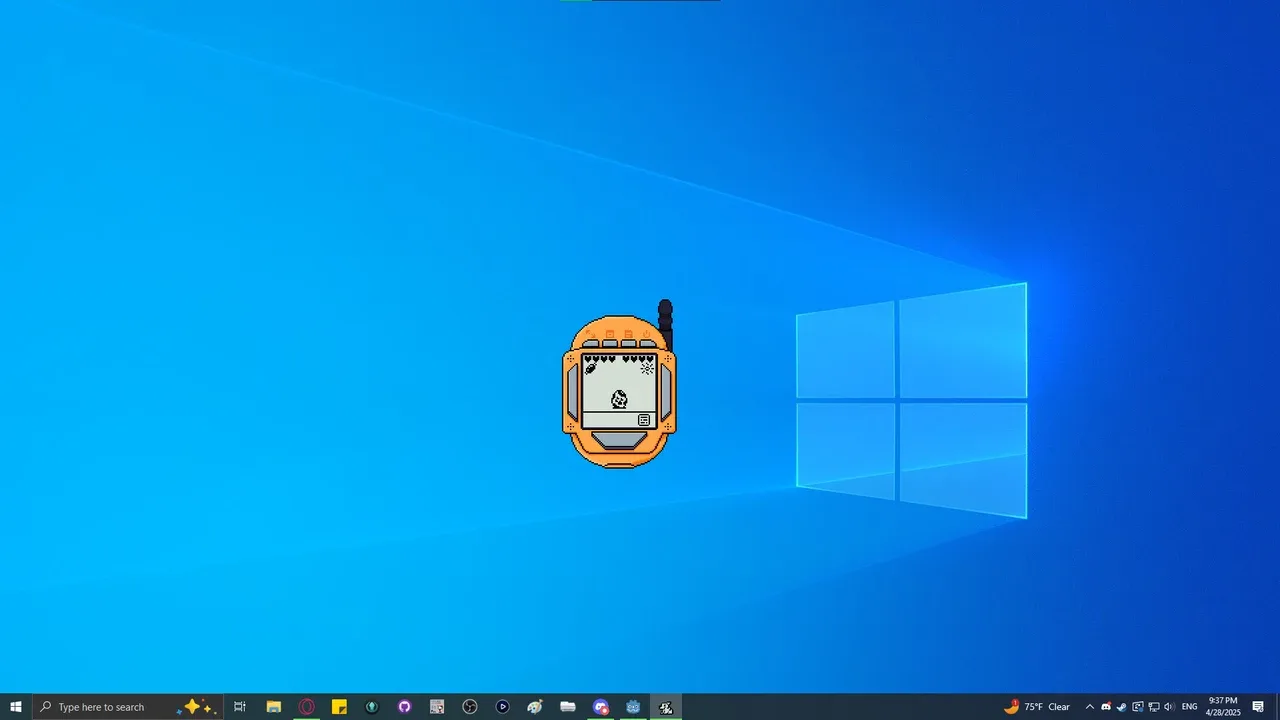Click the food item icon in the pet screen
Image resolution: width=1280 pixels, height=720 pixels.
click(x=590, y=368)
